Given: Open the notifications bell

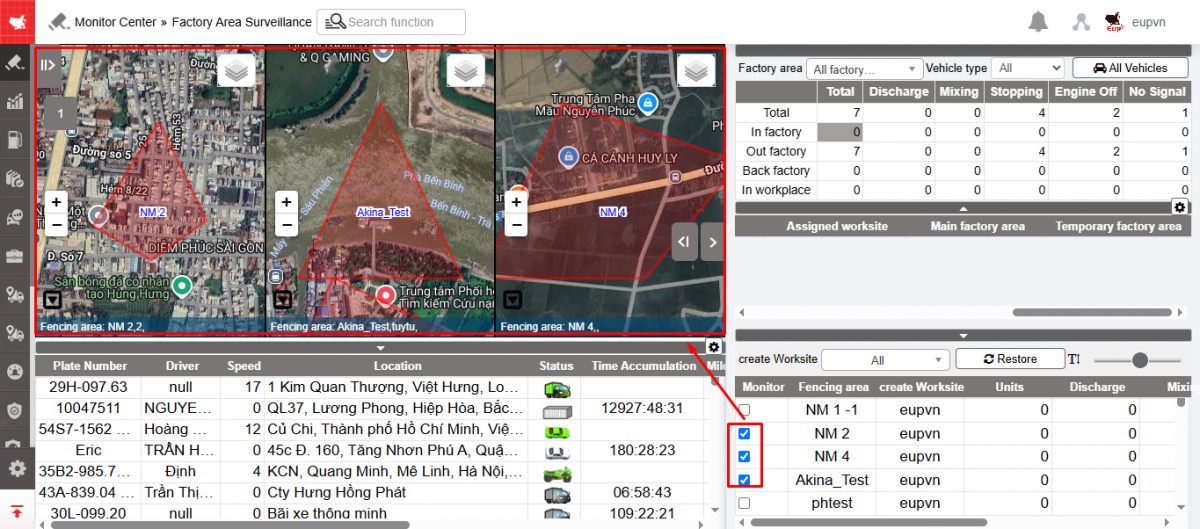Looking at the screenshot, I should tap(1039, 22).
